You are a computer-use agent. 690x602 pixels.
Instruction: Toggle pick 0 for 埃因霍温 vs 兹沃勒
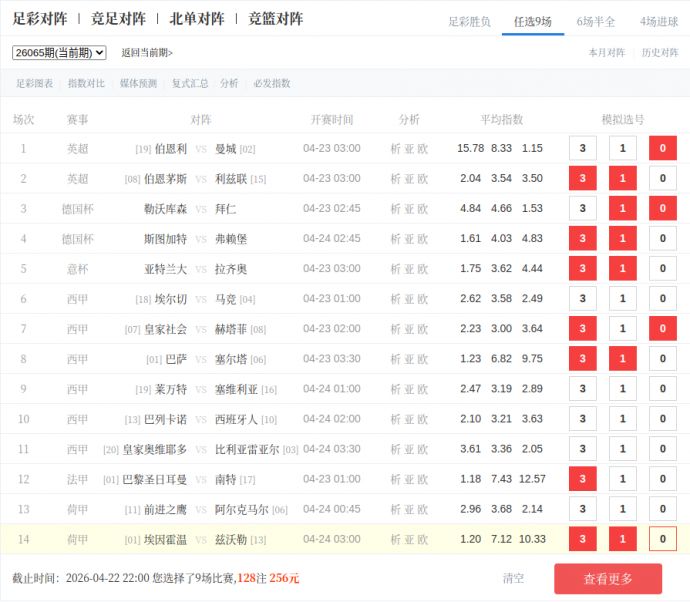[662, 539]
